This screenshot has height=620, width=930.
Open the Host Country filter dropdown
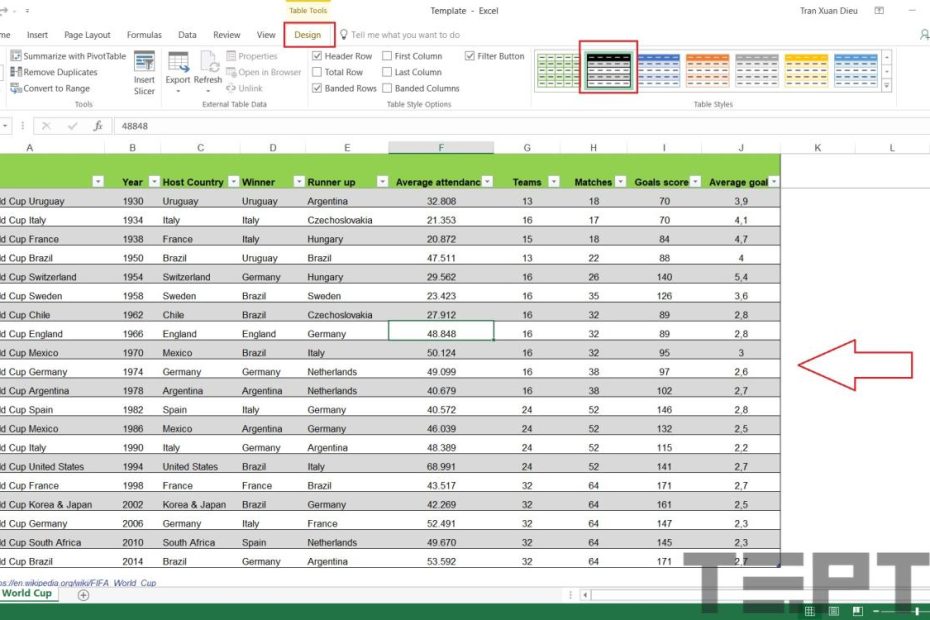coord(233,182)
